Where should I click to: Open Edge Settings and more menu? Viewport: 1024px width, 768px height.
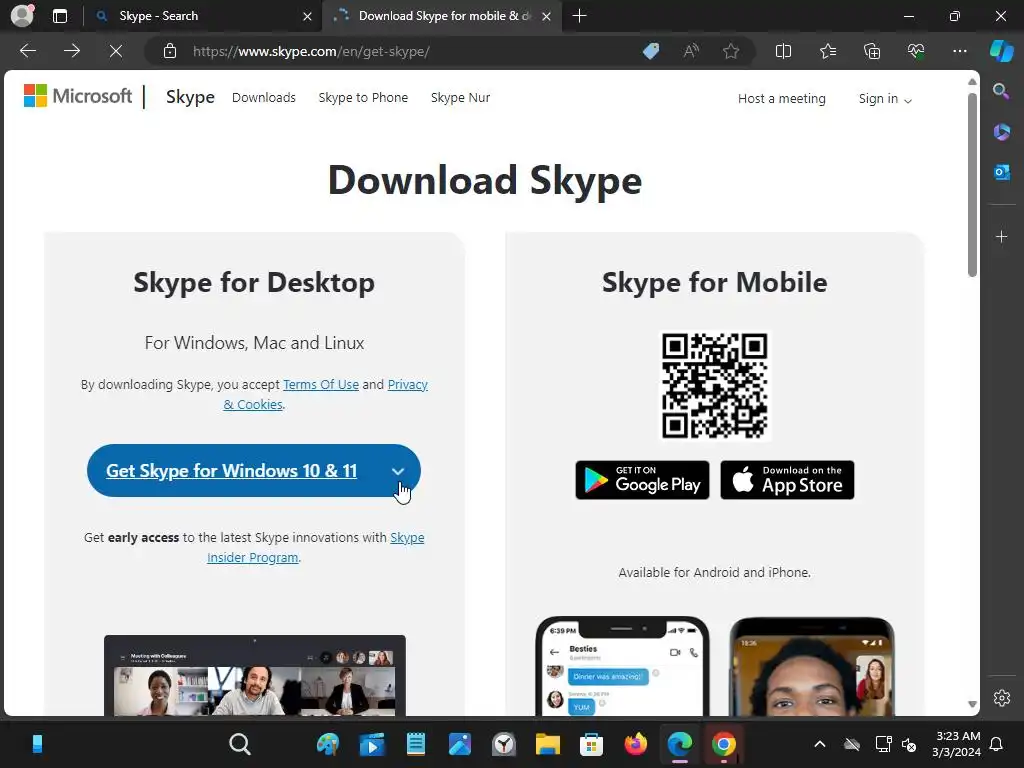pos(959,51)
